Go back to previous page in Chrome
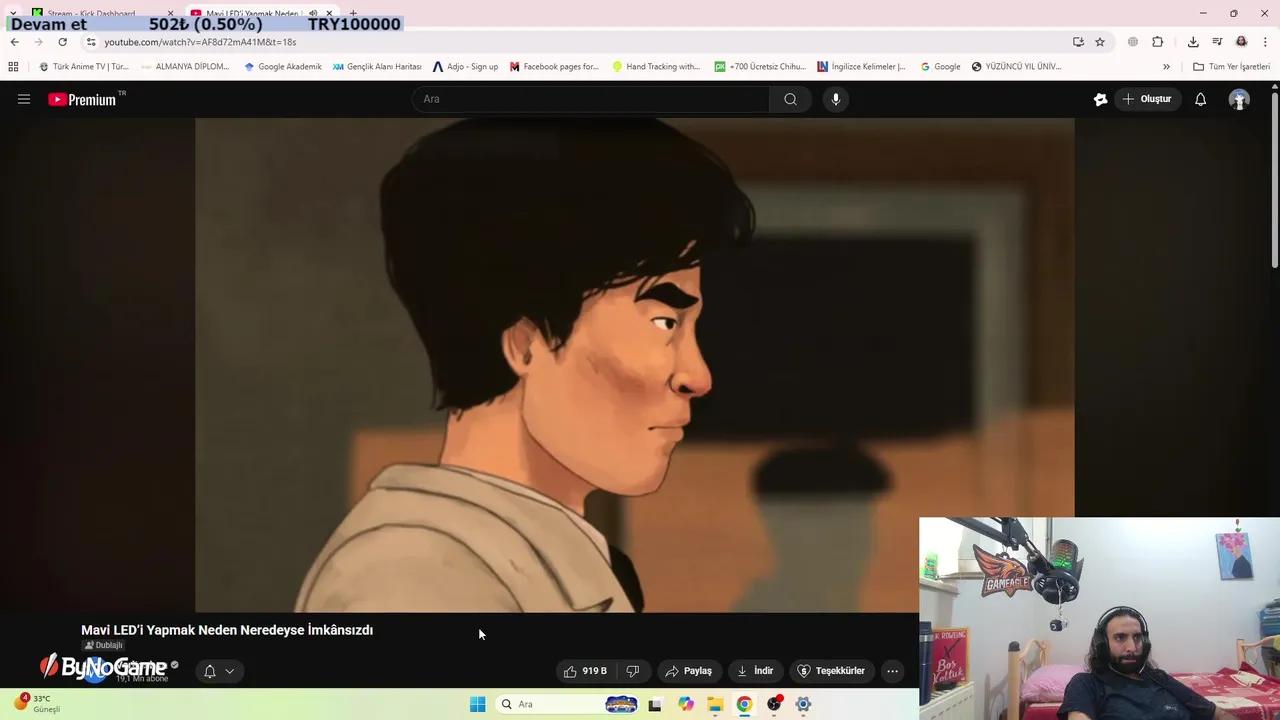 14,42
